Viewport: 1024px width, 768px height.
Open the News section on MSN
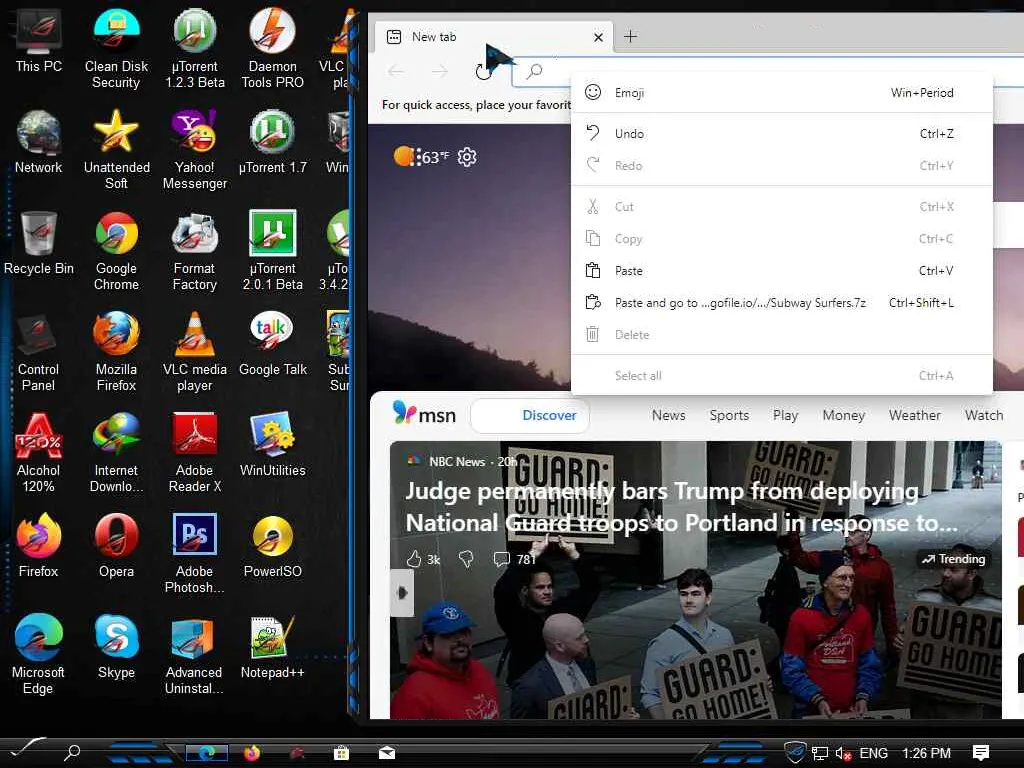click(668, 415)
